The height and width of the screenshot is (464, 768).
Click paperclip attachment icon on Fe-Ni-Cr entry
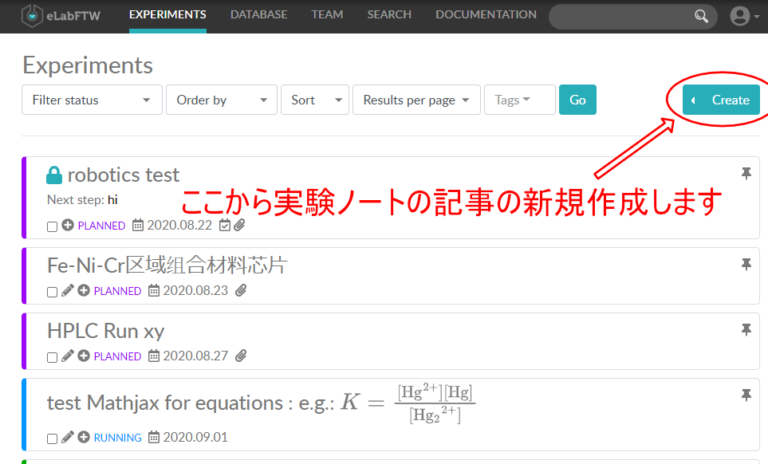[x=240, y=291]
